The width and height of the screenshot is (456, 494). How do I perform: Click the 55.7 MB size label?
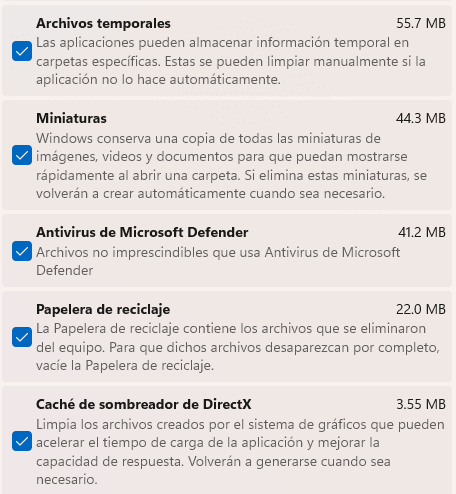pyautogui.click(x=421, y=23)
